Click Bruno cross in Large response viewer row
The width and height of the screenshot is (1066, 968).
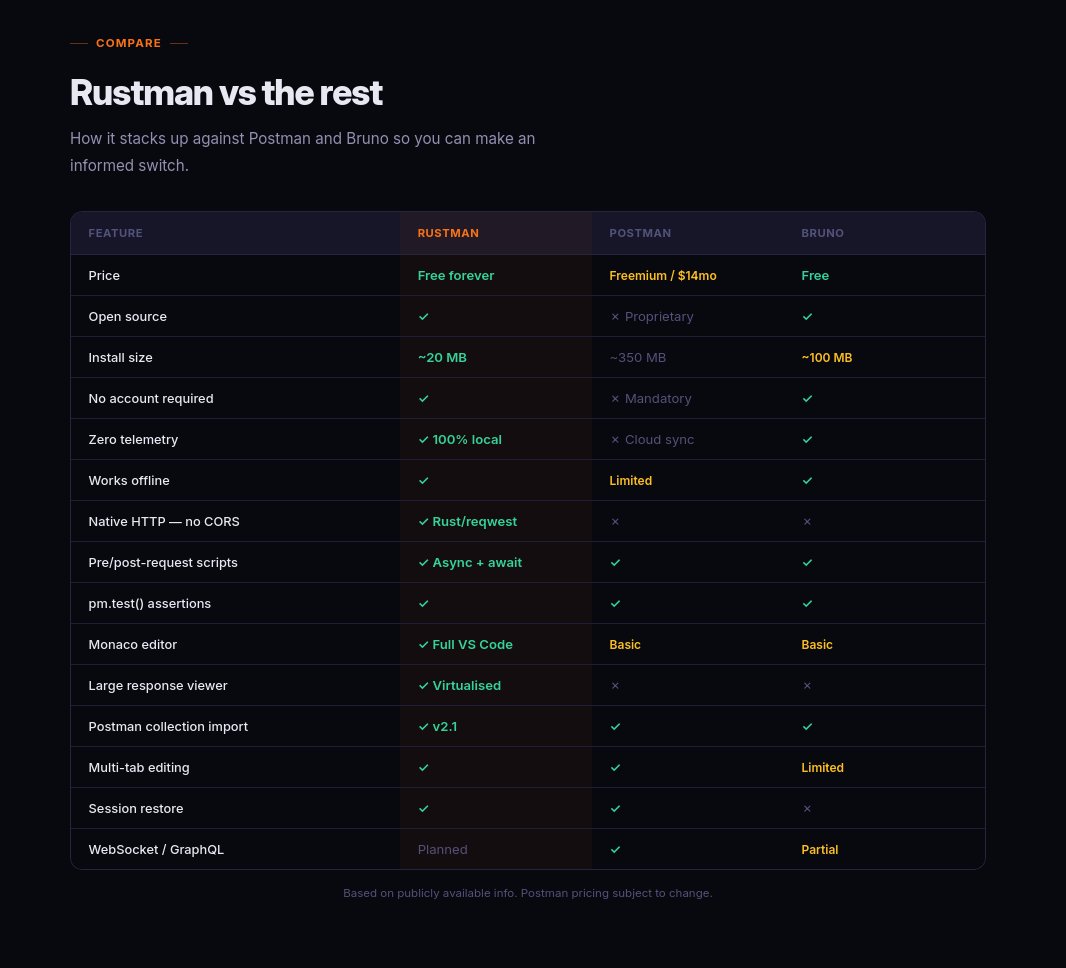(x=807, y=685)
